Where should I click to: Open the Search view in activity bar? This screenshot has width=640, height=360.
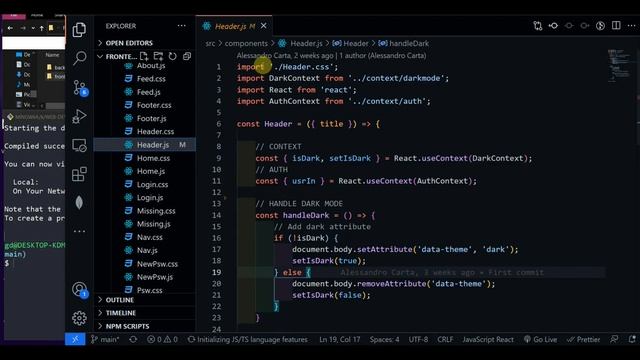[x=79, y=58]
